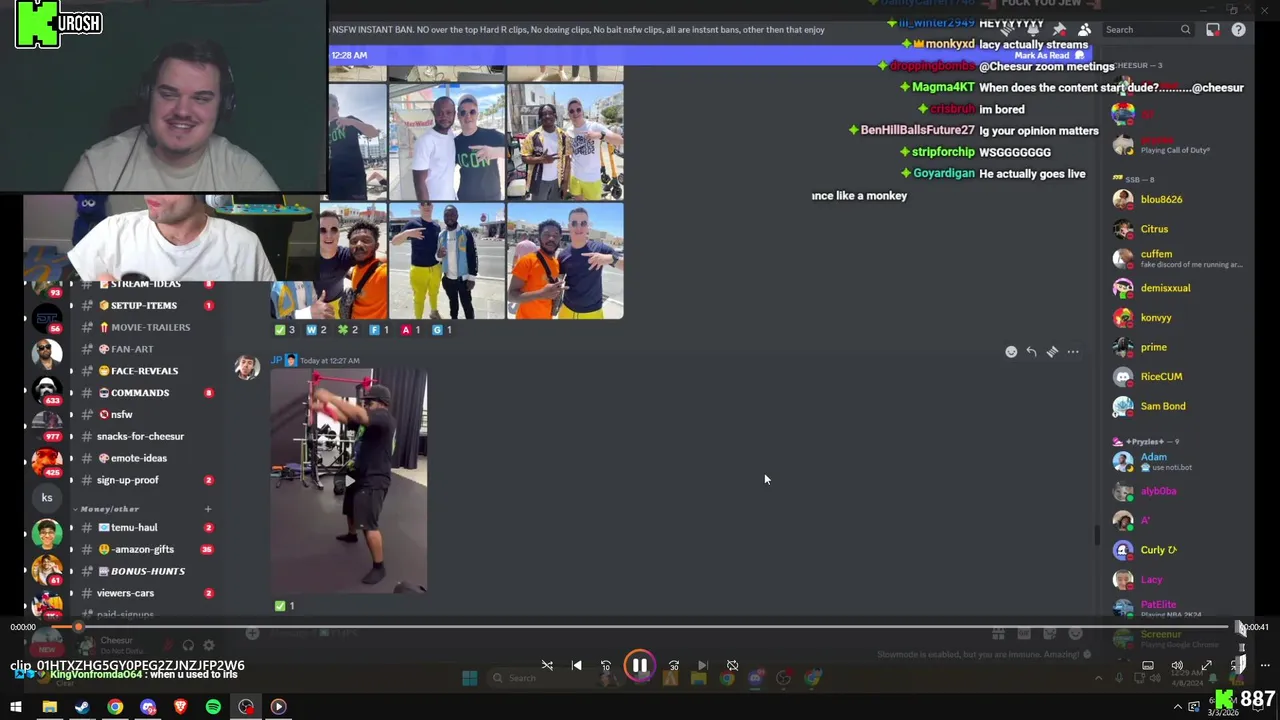Viewport: 1280px width, 720px height.
Task: Pause the video playback
Action: coord(639,665)
